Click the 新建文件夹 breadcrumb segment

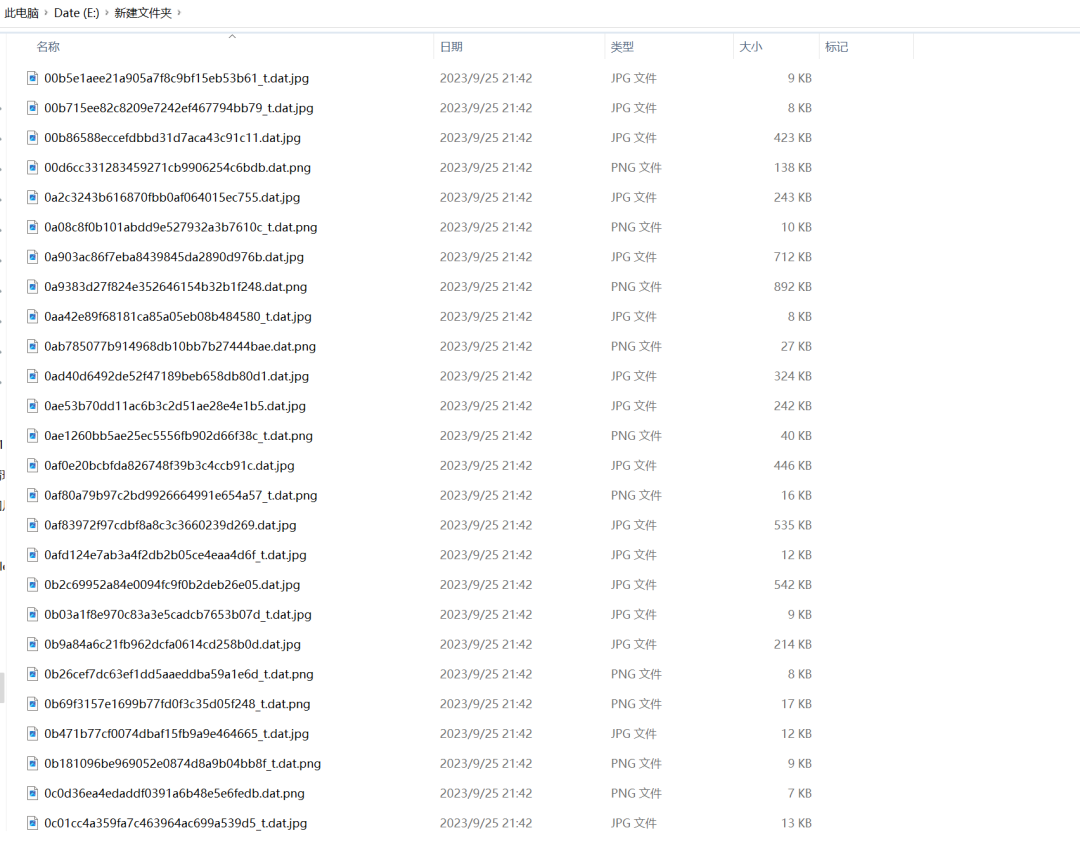click(143, 12)
